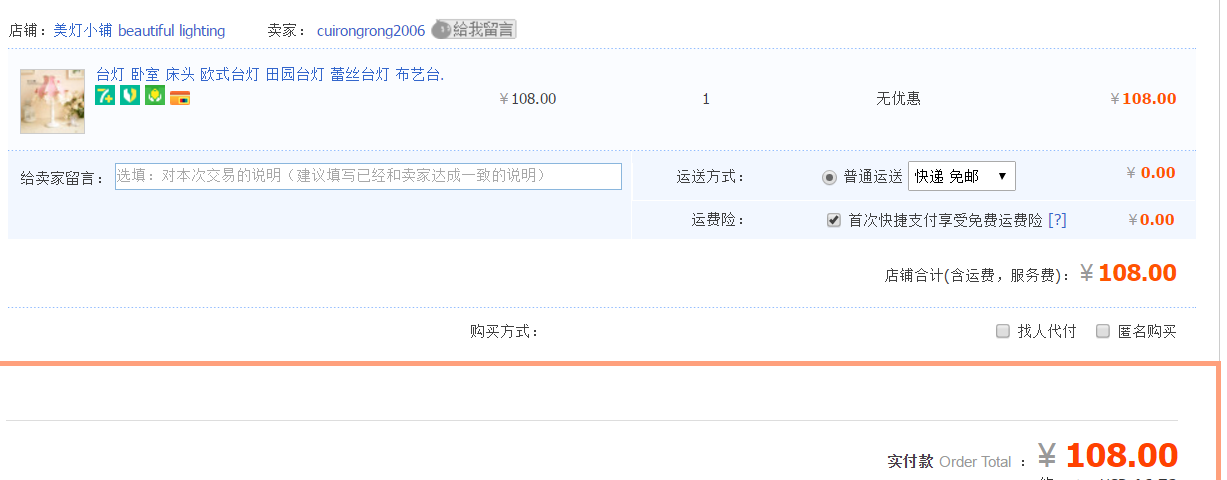Image resolution: width=1227 pixels, height=480 pixels.
Task: Enable the 找人代付 checkbox
Action: pyautogui.click(x=1003, y=331)
